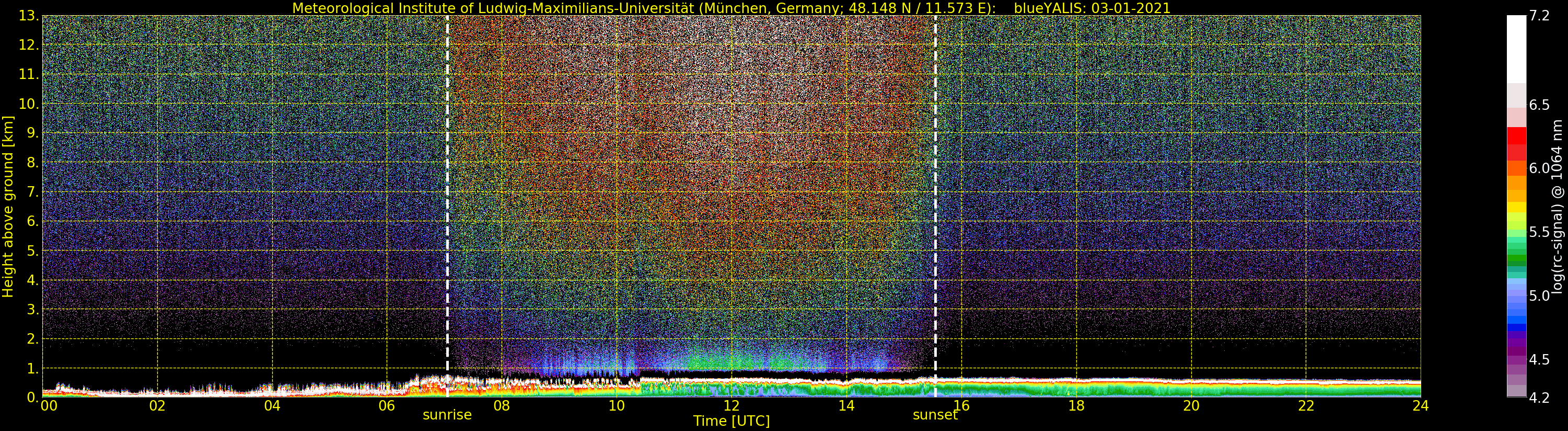Click the colorbar tick value 4.2

[x=1539, y=398]
